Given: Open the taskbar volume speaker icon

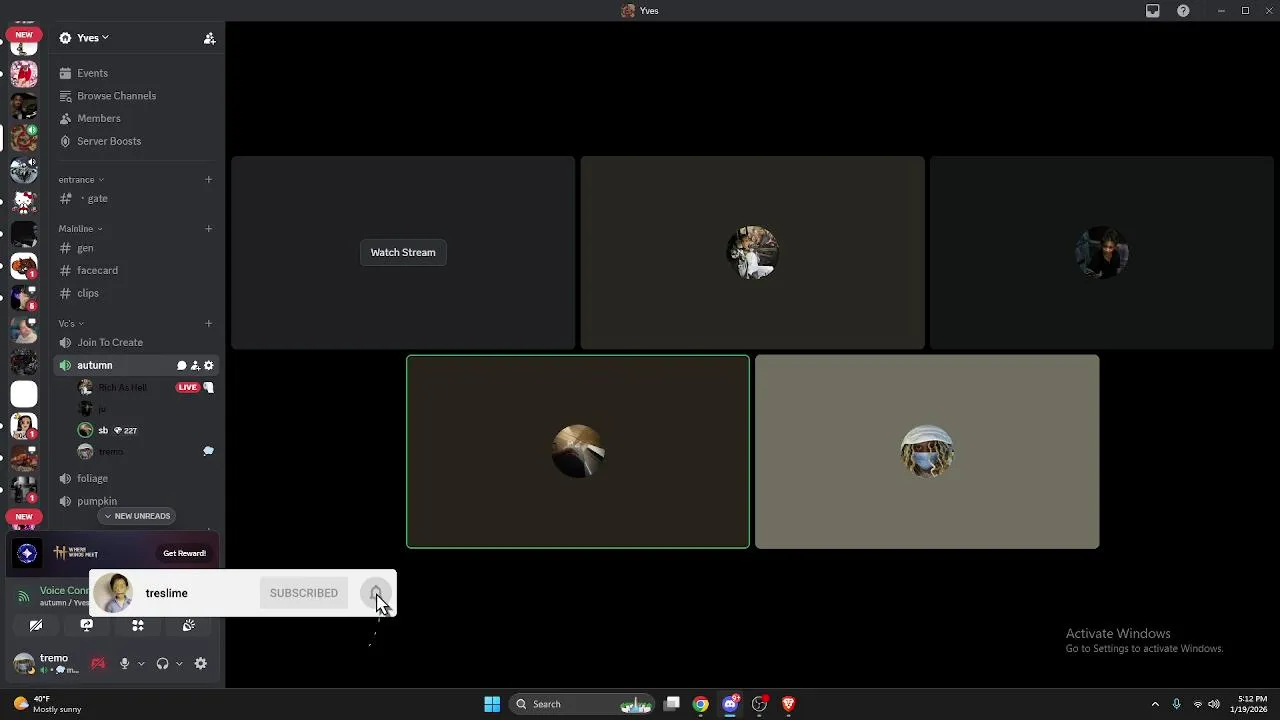Looking at the screenshot, I should coord(1213,704).
